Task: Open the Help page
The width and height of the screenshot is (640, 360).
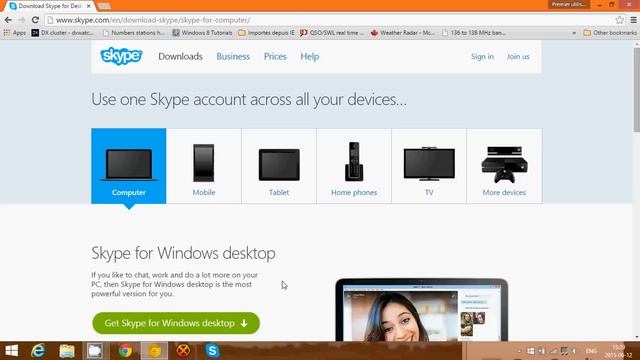Action: 310,56
